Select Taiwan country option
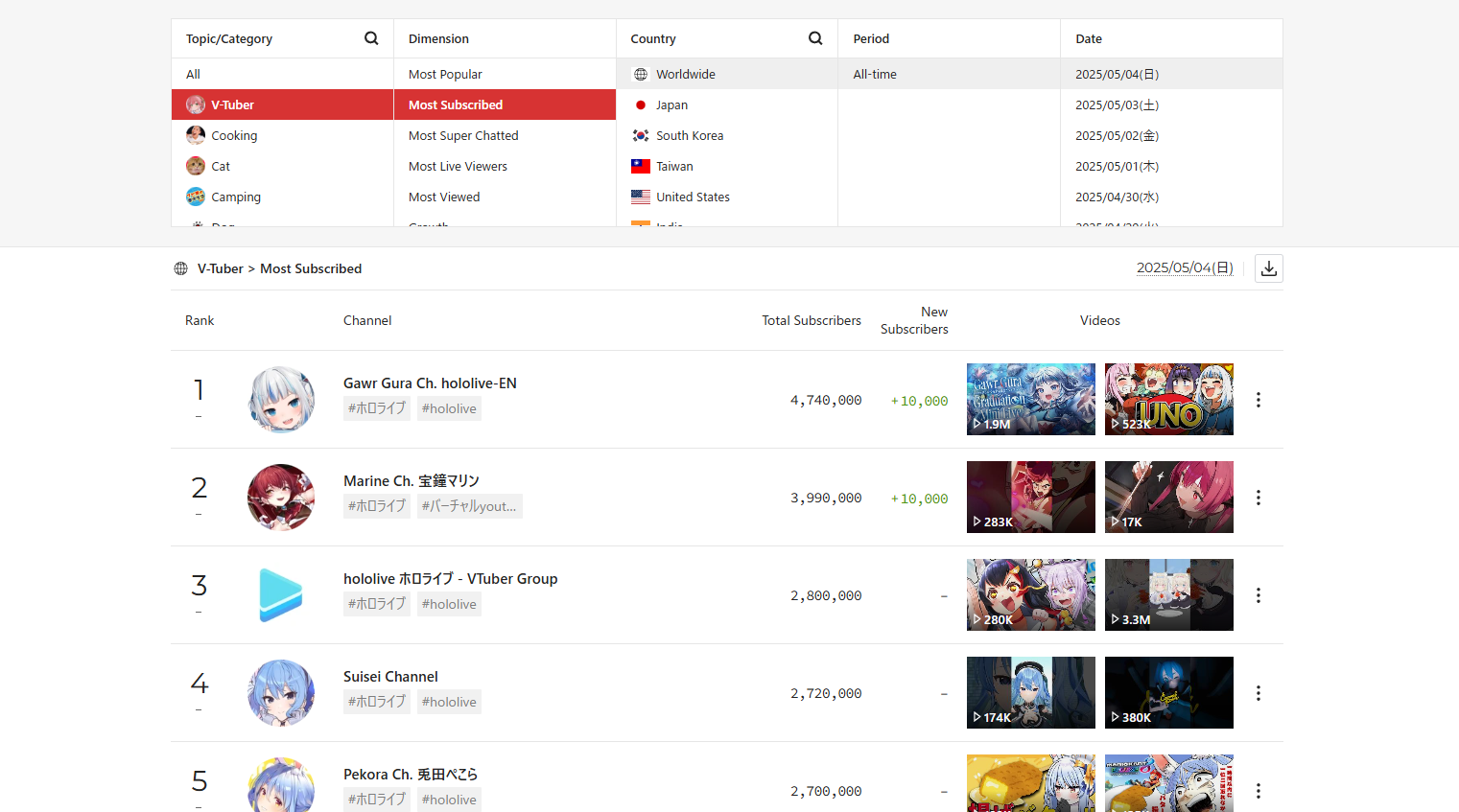Viewport: 1459px width, 812px height. [x=727, y=166]
